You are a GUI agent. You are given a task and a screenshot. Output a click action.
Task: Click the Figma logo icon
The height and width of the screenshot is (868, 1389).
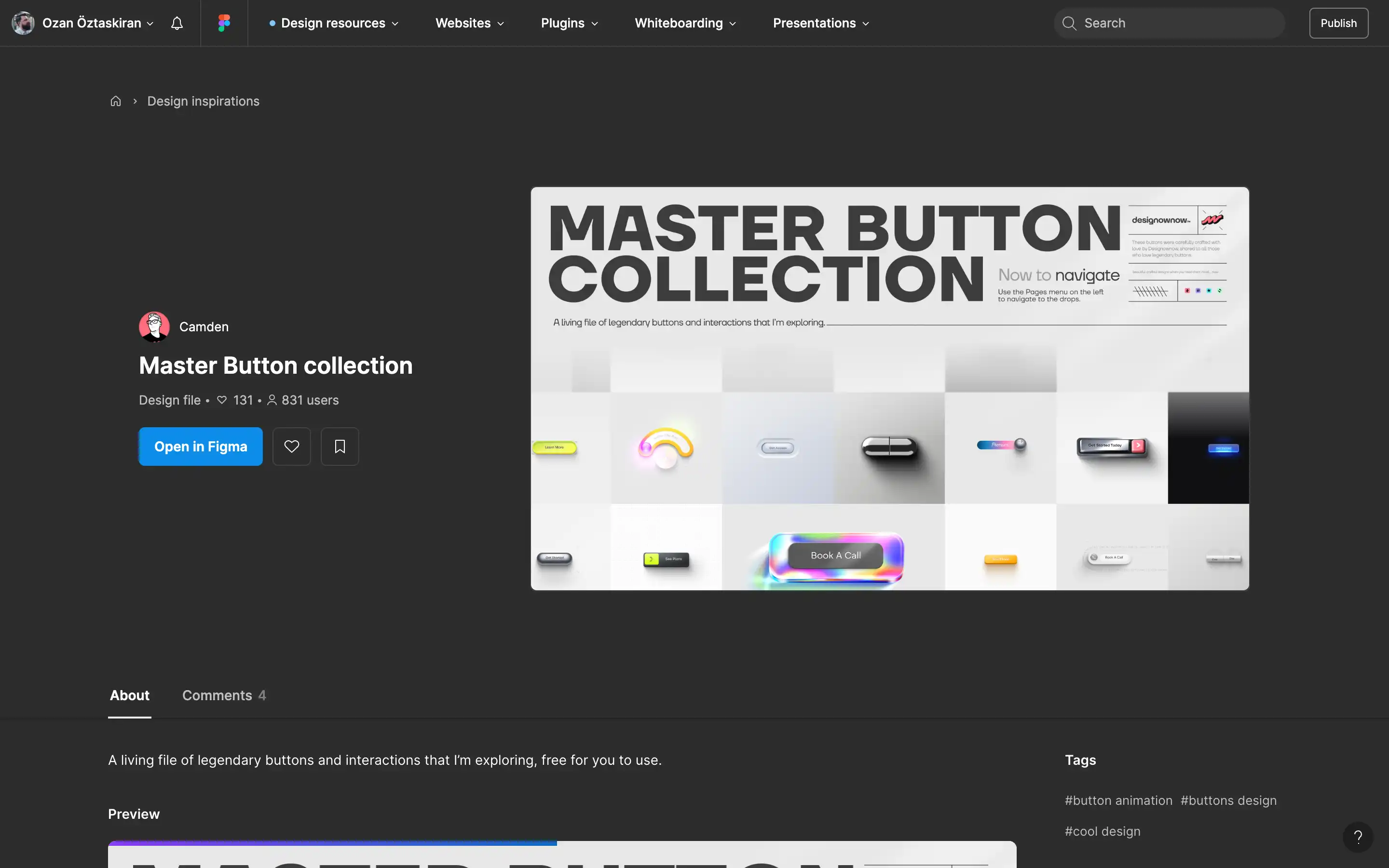(224, 23)
